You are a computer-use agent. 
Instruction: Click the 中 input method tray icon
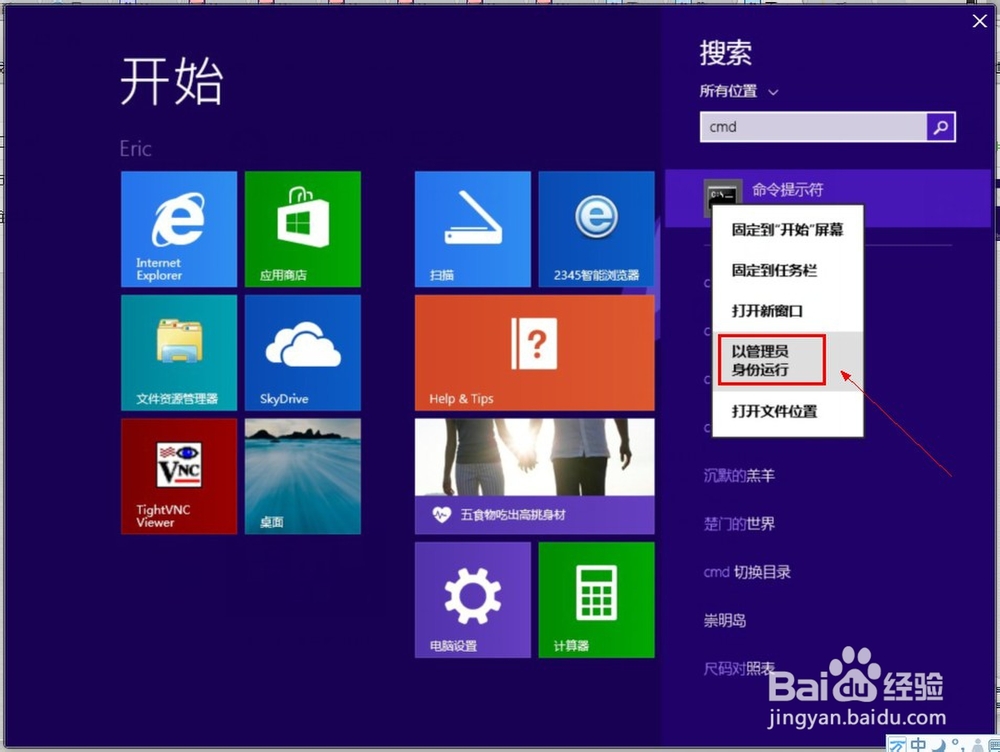click(916, 744)
